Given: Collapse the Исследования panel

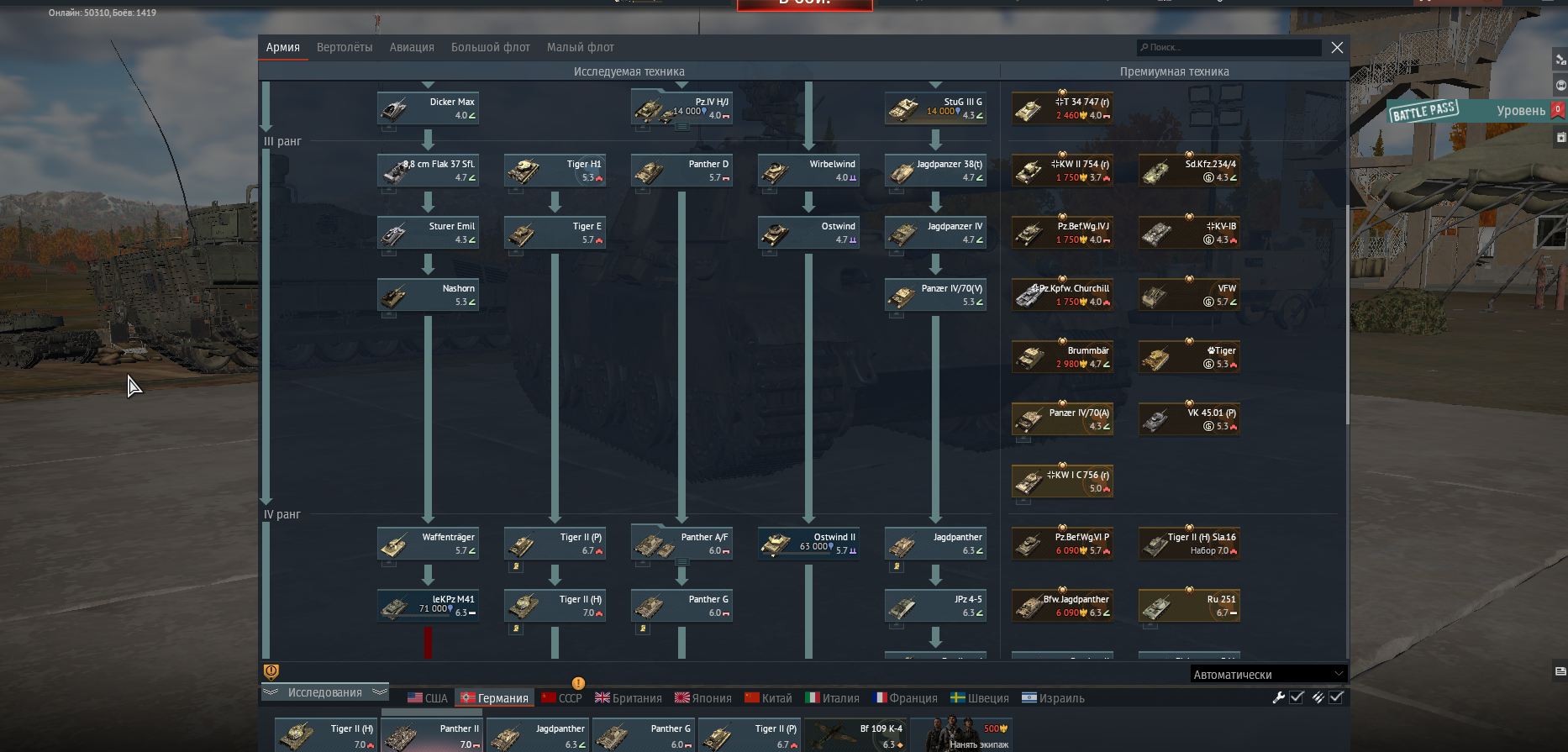Looking at the screenshot, I should pos(324,692).
